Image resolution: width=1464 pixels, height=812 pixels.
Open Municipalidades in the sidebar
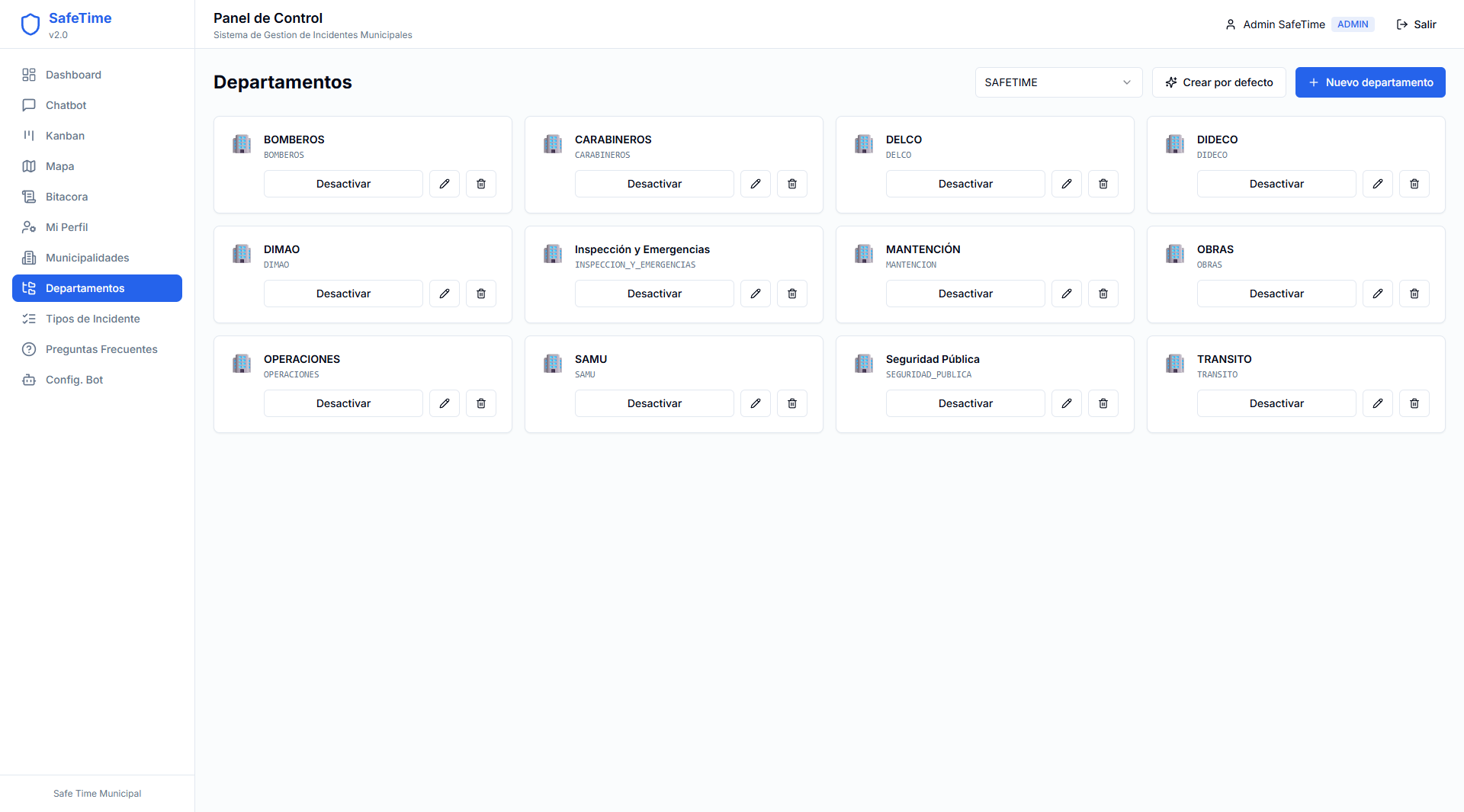click(x=97, y=258)
